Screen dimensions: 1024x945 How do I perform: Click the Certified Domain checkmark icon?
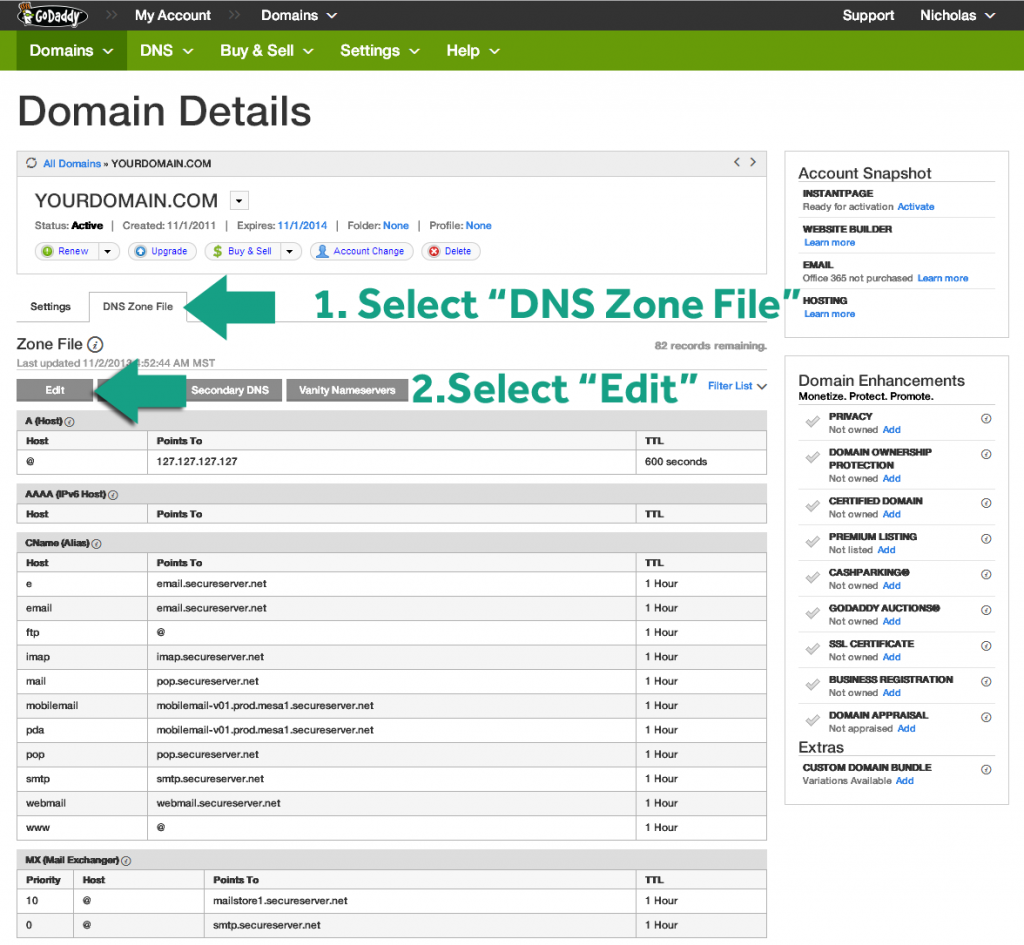812,506
